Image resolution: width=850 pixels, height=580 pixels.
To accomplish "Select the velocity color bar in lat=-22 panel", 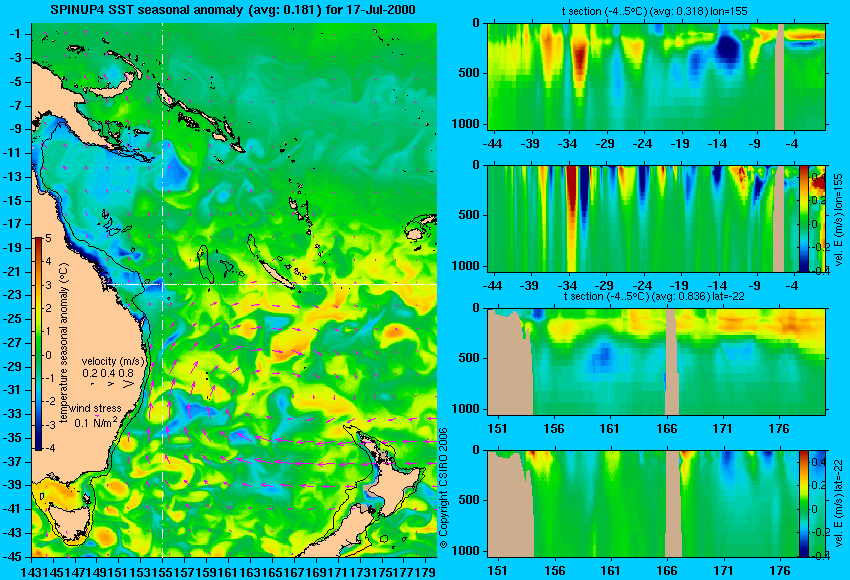I will [x=803, y=504].
